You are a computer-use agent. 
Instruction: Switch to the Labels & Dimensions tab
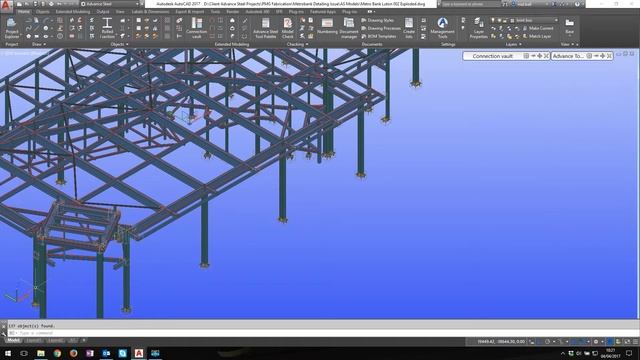150,12
